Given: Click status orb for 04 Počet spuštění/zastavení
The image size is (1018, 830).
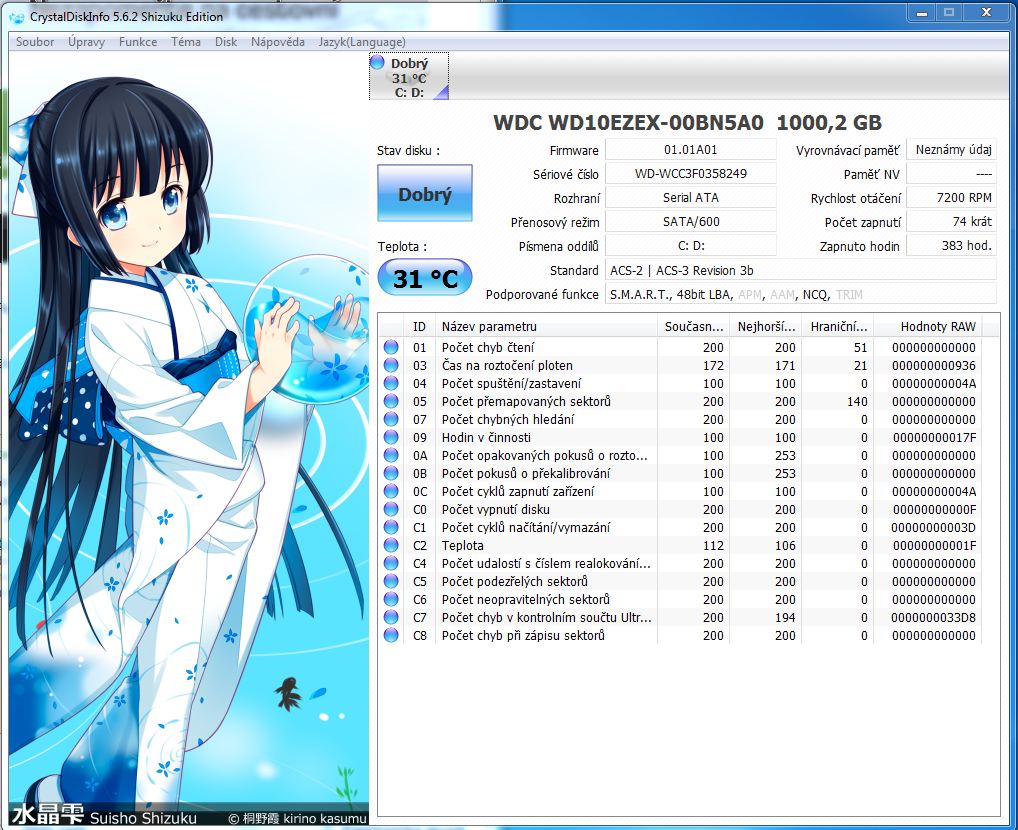Looking at the screenshot, I should click(x=391, y=383).
